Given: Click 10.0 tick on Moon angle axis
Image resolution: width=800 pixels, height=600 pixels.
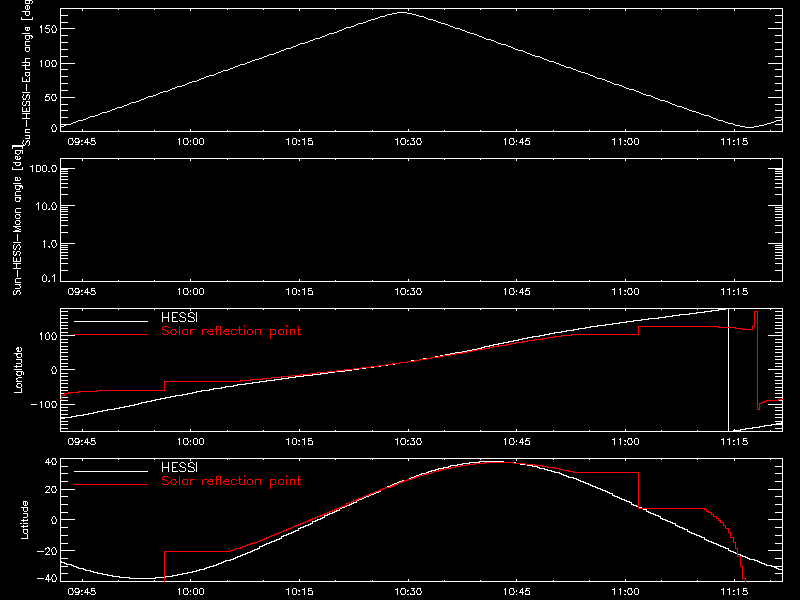Looking at the screenshot, I should [46, 207].
